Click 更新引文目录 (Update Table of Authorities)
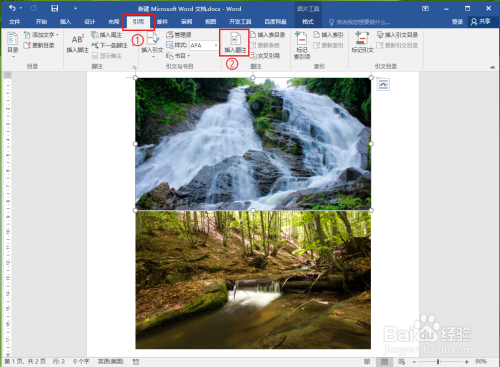Image resolution: width=500 pixels, height=367 pixels. 397,45
